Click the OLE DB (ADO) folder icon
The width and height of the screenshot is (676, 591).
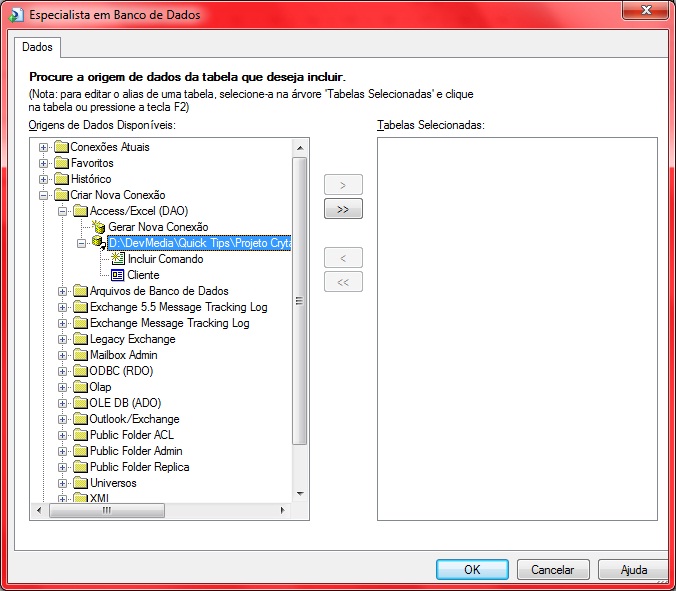(x=80, y=403)
